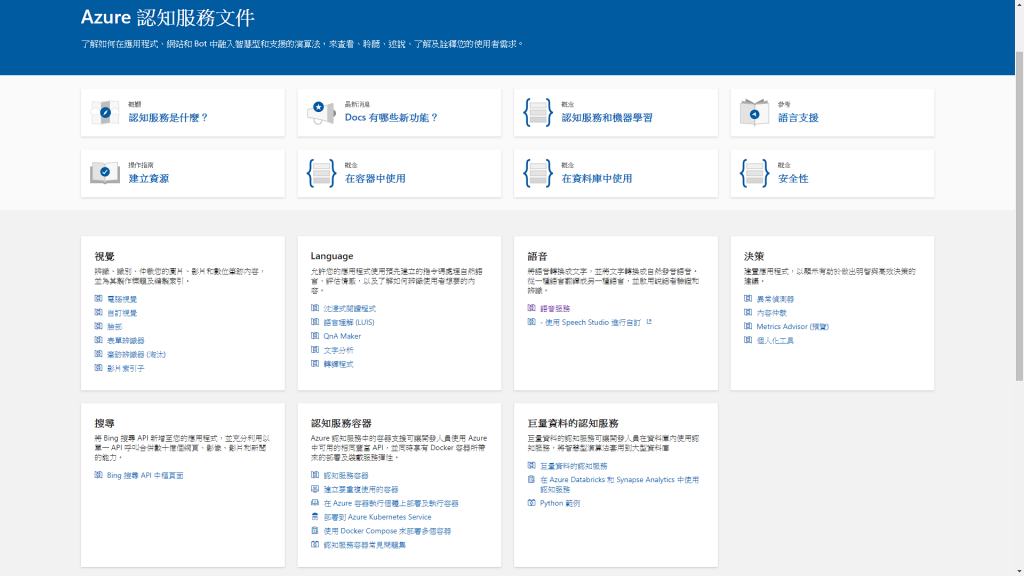Screen dimensions: 1024x576
Task: Open the 電腦視覺 link
Action: (122, 299)
